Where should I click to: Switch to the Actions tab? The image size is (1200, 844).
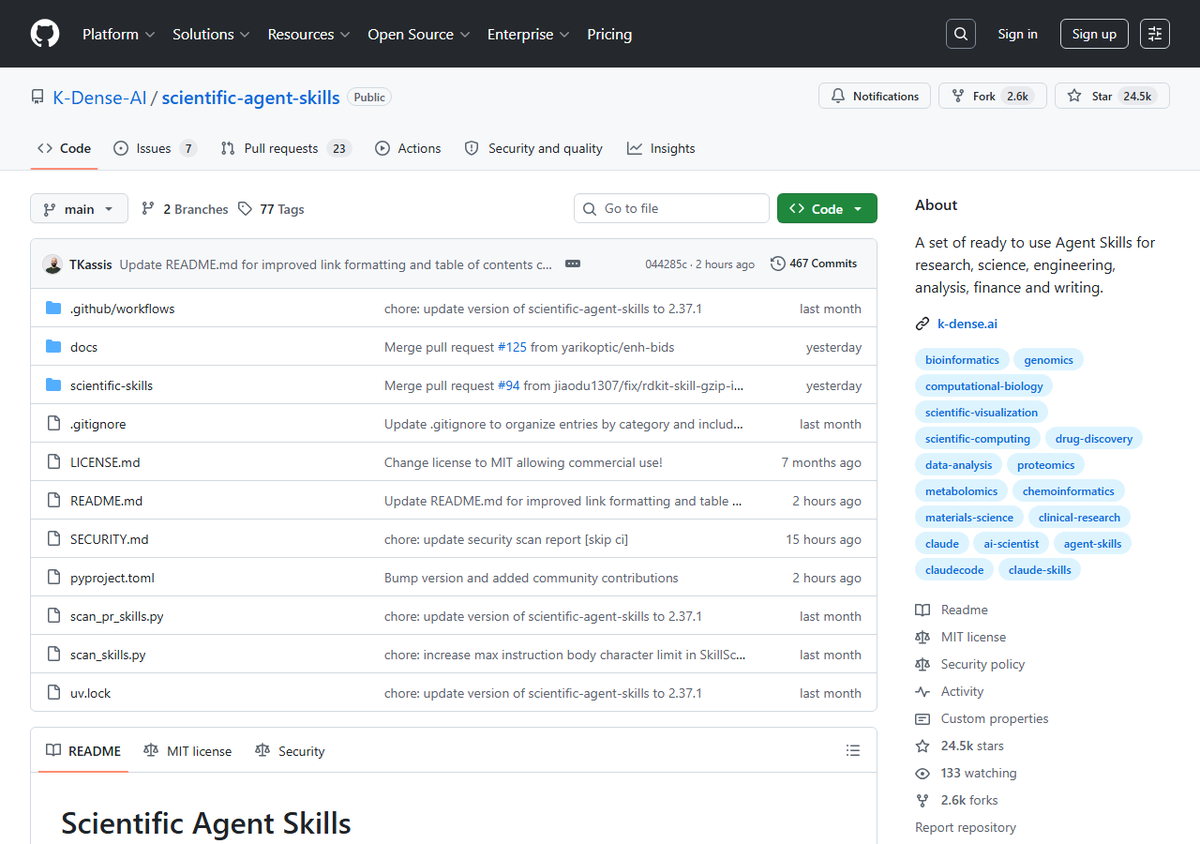pyautogui.click(x=408, y=148)
